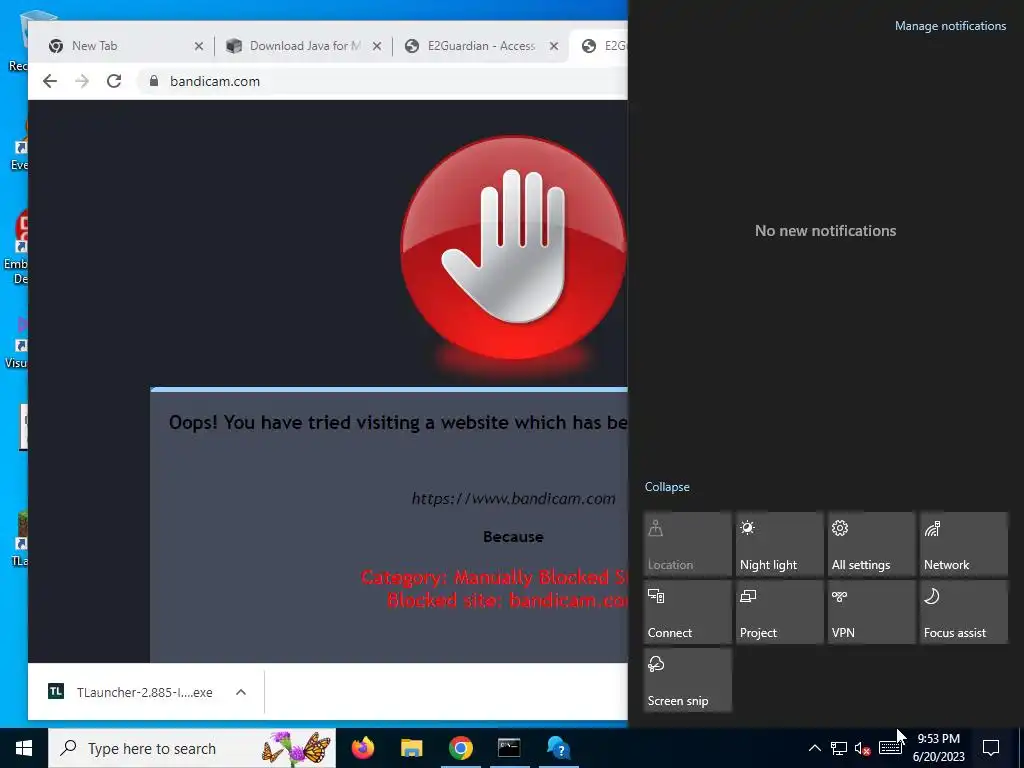Click the Chrome forward arrow
This screenshot has width=1024, height=768.
pos(82,81)
